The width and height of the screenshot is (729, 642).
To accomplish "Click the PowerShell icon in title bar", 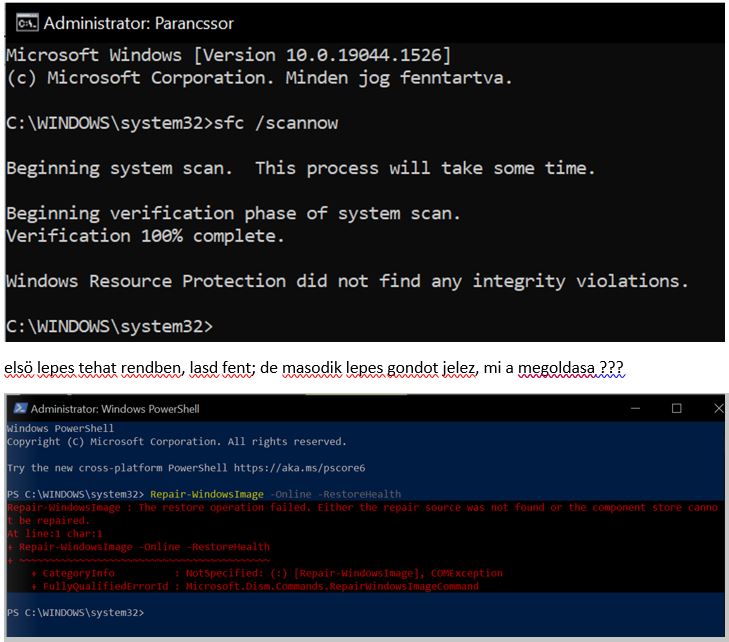I will click(17, 409).
